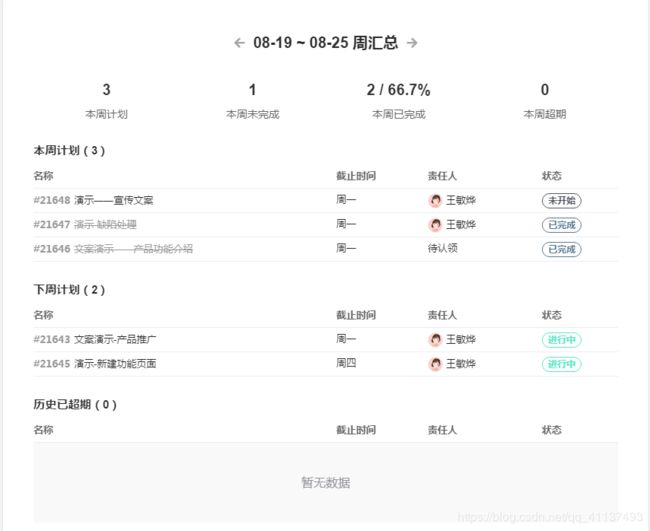This screenshot has height=531, width=650.
Task: Open task #21645 演示-新建功能页面
Action: coord(95,364)
